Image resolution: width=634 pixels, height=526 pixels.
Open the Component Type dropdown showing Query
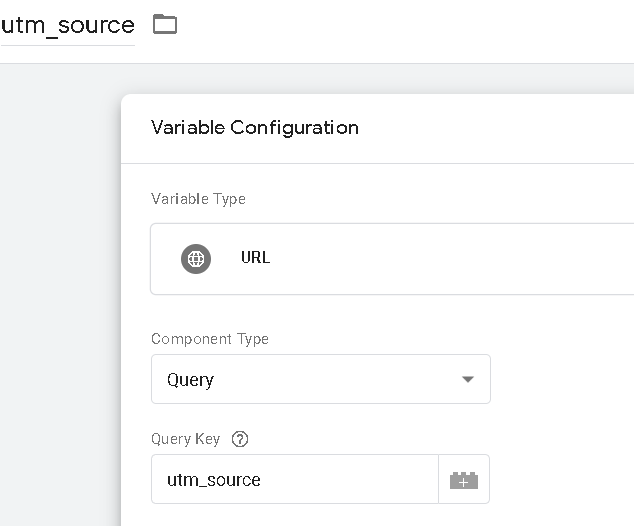tap(321, 379)
